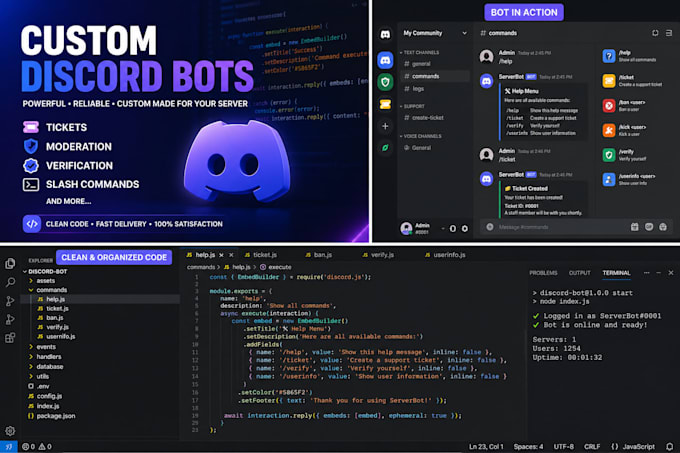Viewport: 680px width, 453px height.
Task: Select the green shield server icon
Action: 385,82
